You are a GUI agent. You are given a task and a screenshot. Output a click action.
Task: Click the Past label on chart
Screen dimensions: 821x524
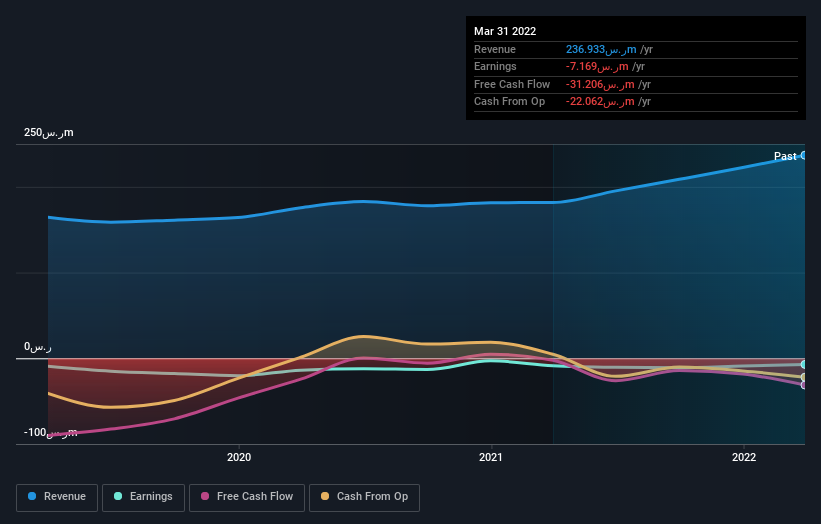(785, 156)
